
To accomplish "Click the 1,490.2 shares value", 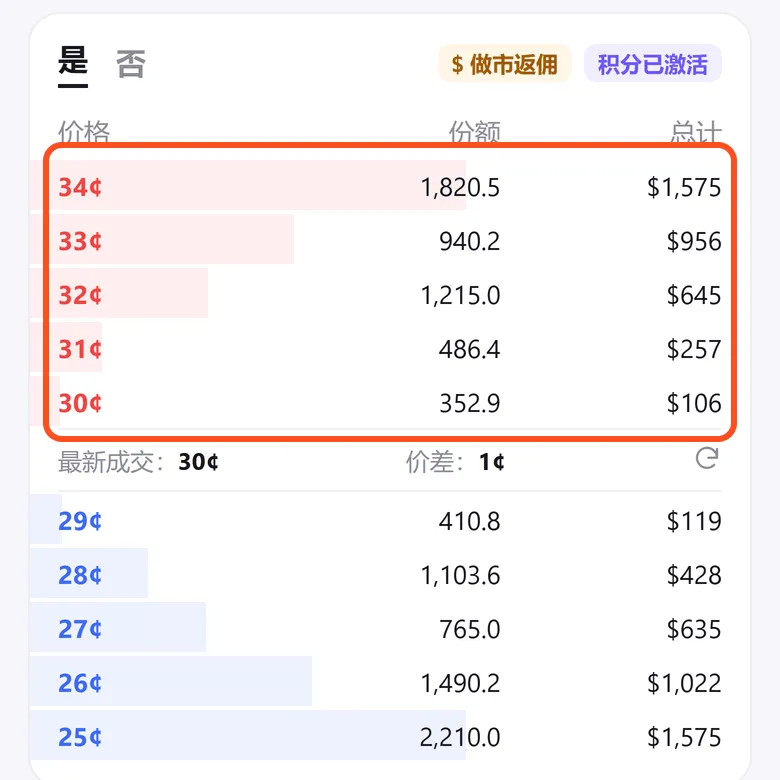I will [x=460, y=683].
